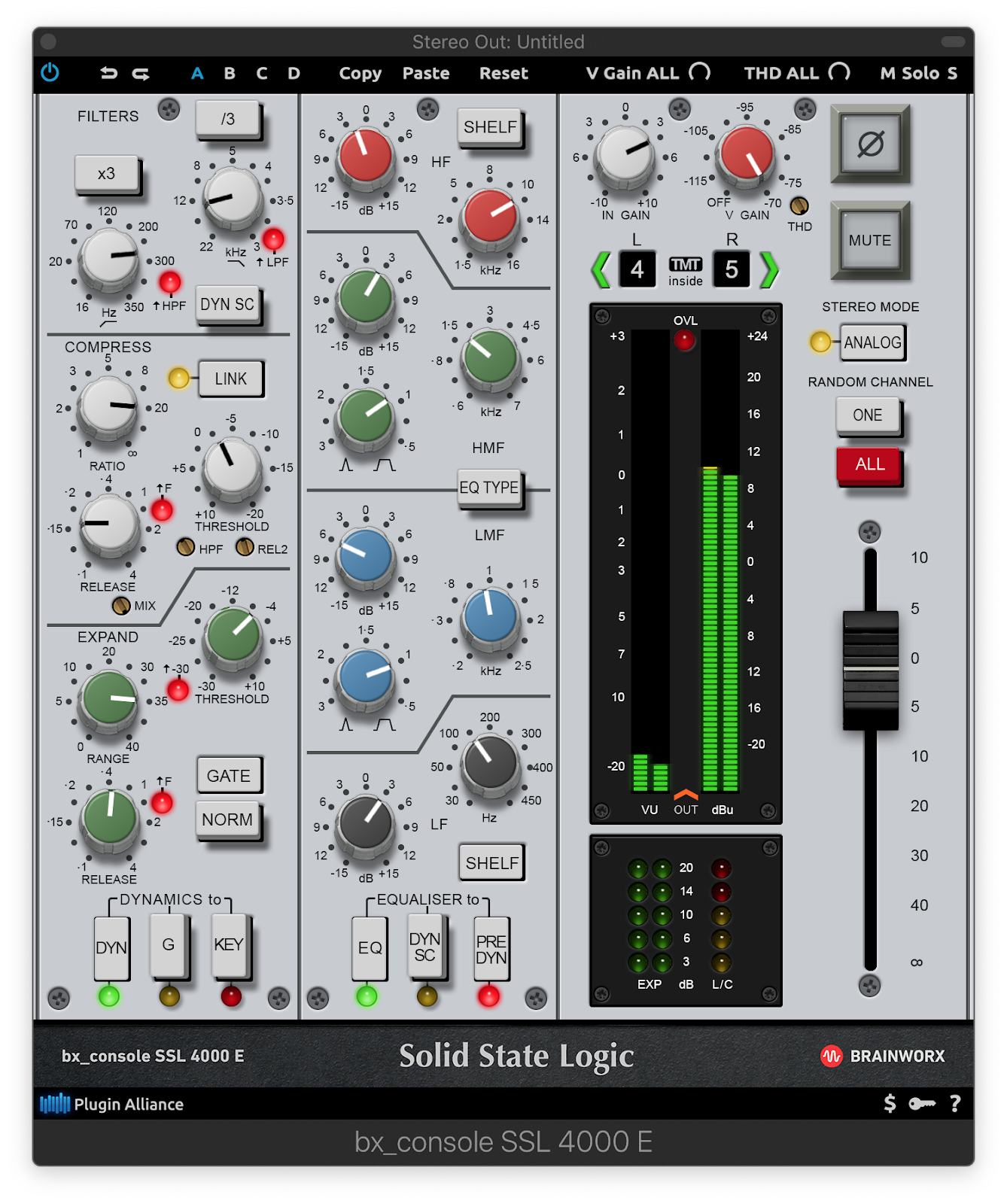The image size is (1007, 1204).
Task: Enable the filter /3 divider button
Action: [229, 119]
